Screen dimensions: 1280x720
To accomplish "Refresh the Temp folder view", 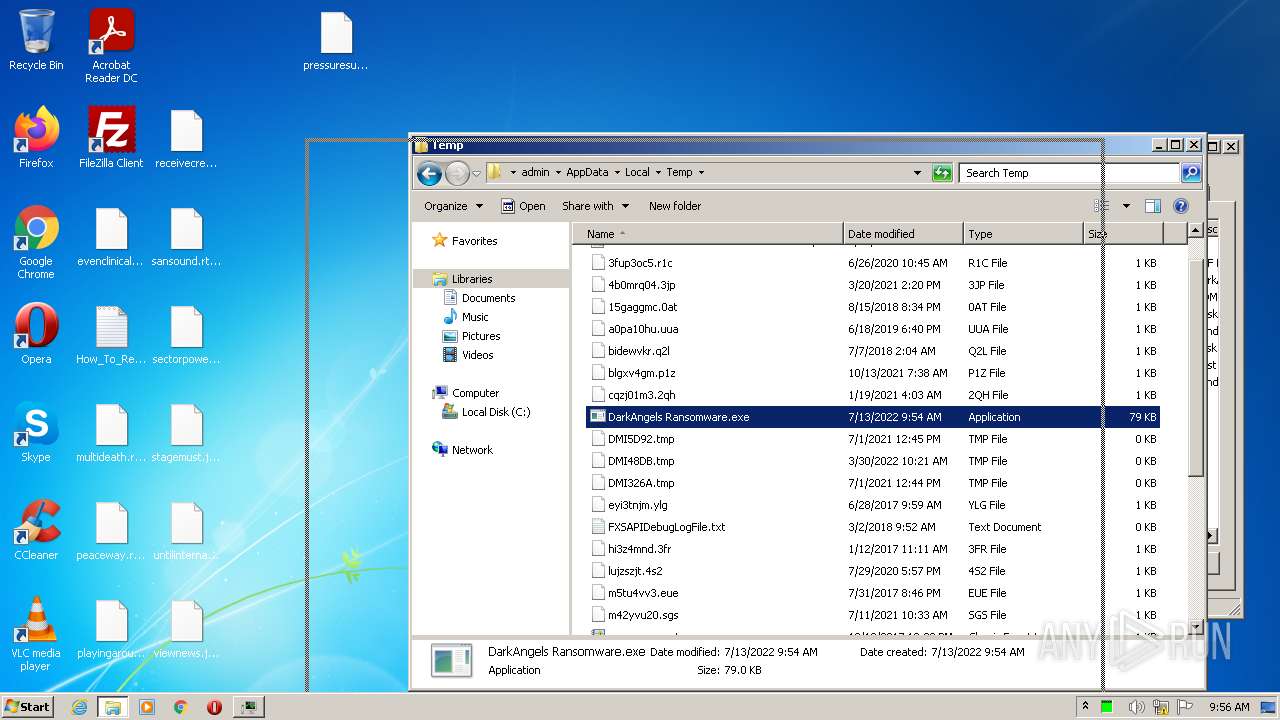I will [x=942, y=173].
